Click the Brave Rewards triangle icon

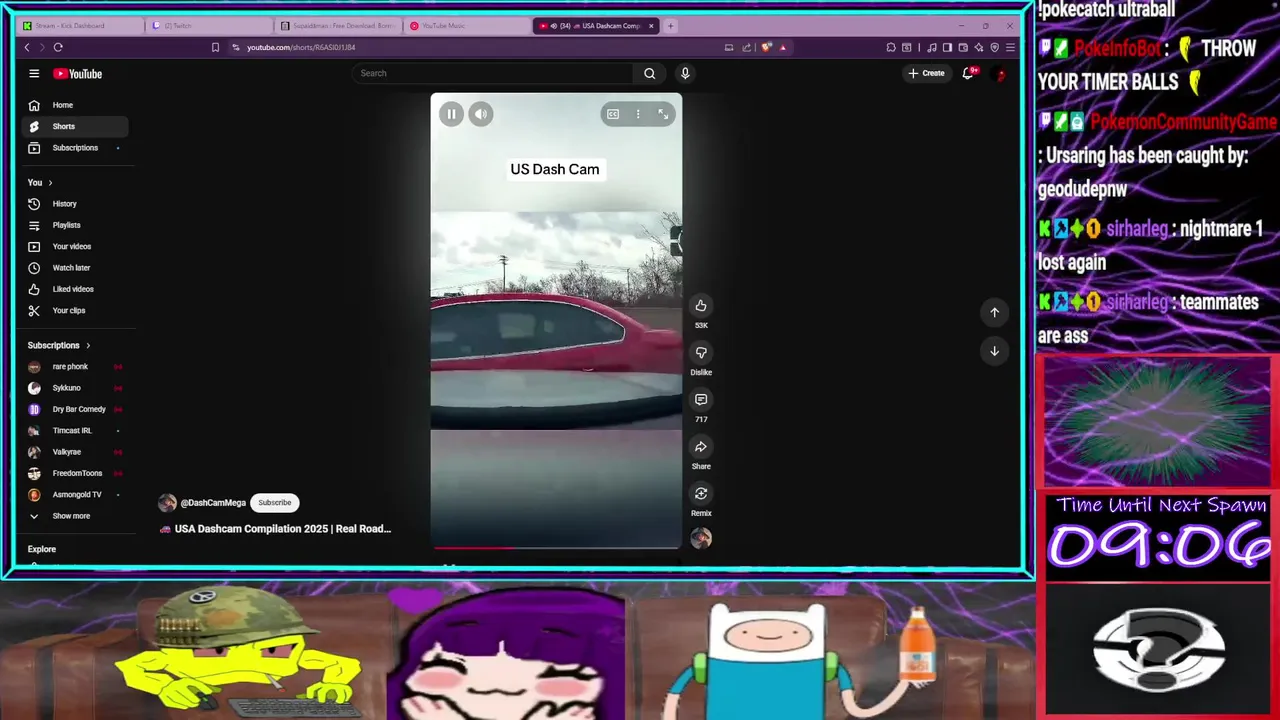coord(783,47)
